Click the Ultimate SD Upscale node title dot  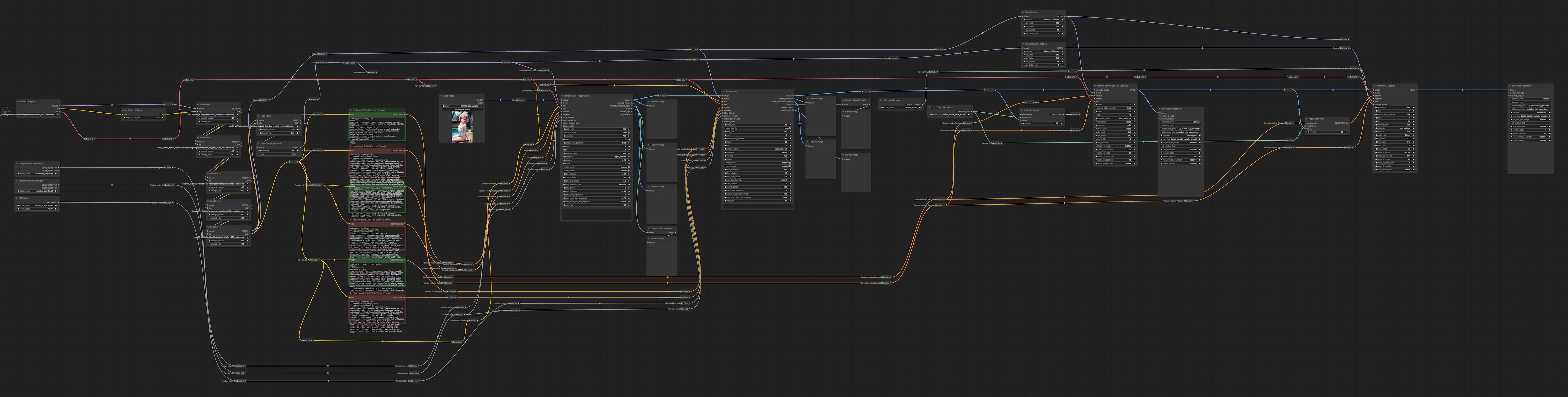click(x=1375, y=86)
